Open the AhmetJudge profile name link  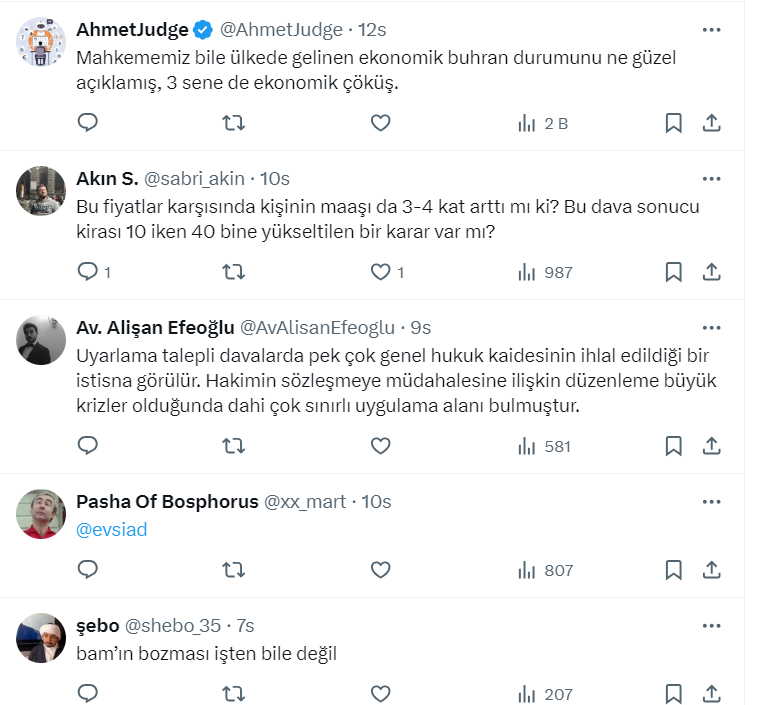[132, 30]
